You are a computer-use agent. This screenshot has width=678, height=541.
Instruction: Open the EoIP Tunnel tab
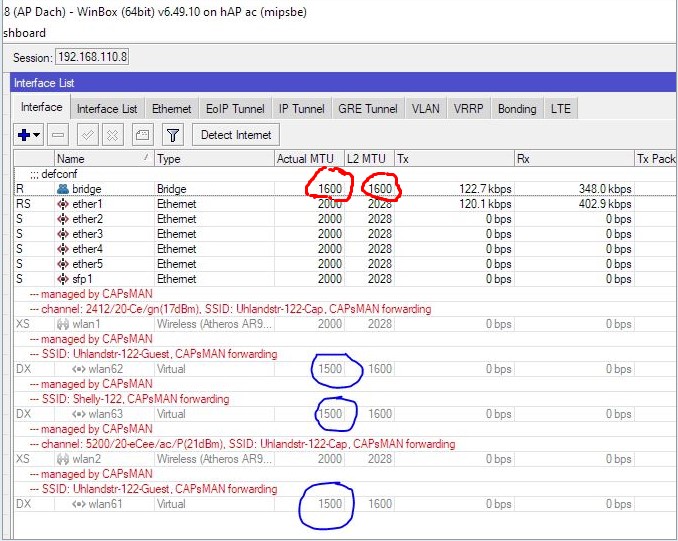pyautogui.click(x=235, y=109)
